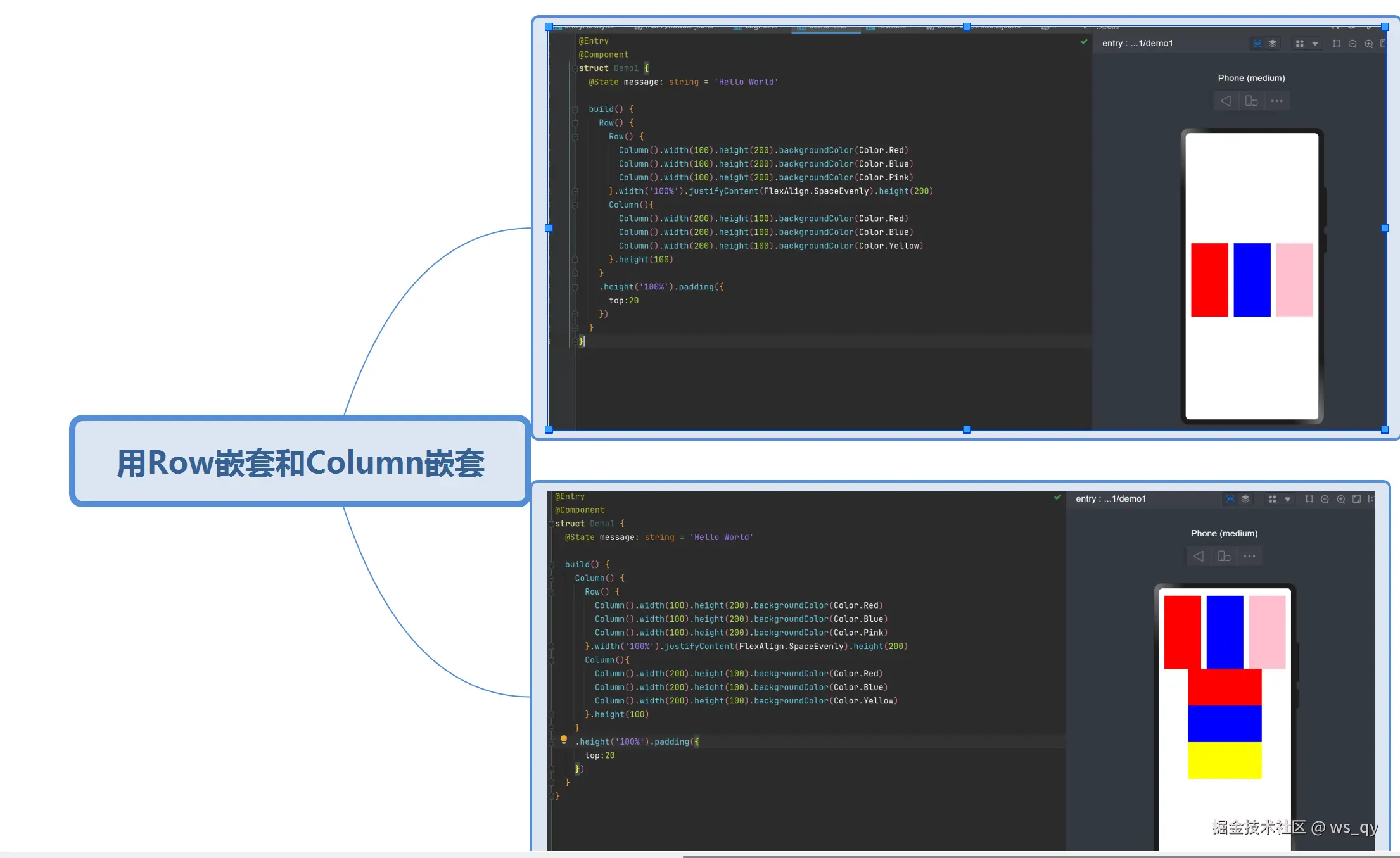
Task: Rotate device icon in upper previewer
Action: coord(1251,101)
